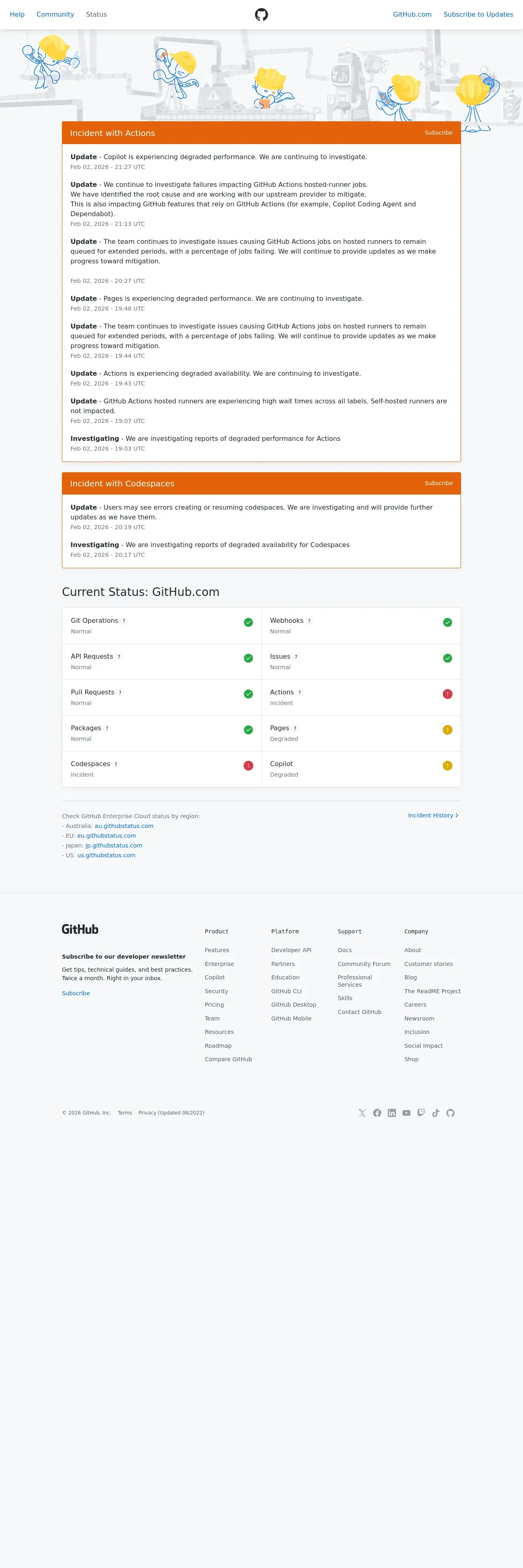Open au.githubstatus.com Australia status link
The image size is (523, 1568).
[124, 826]
